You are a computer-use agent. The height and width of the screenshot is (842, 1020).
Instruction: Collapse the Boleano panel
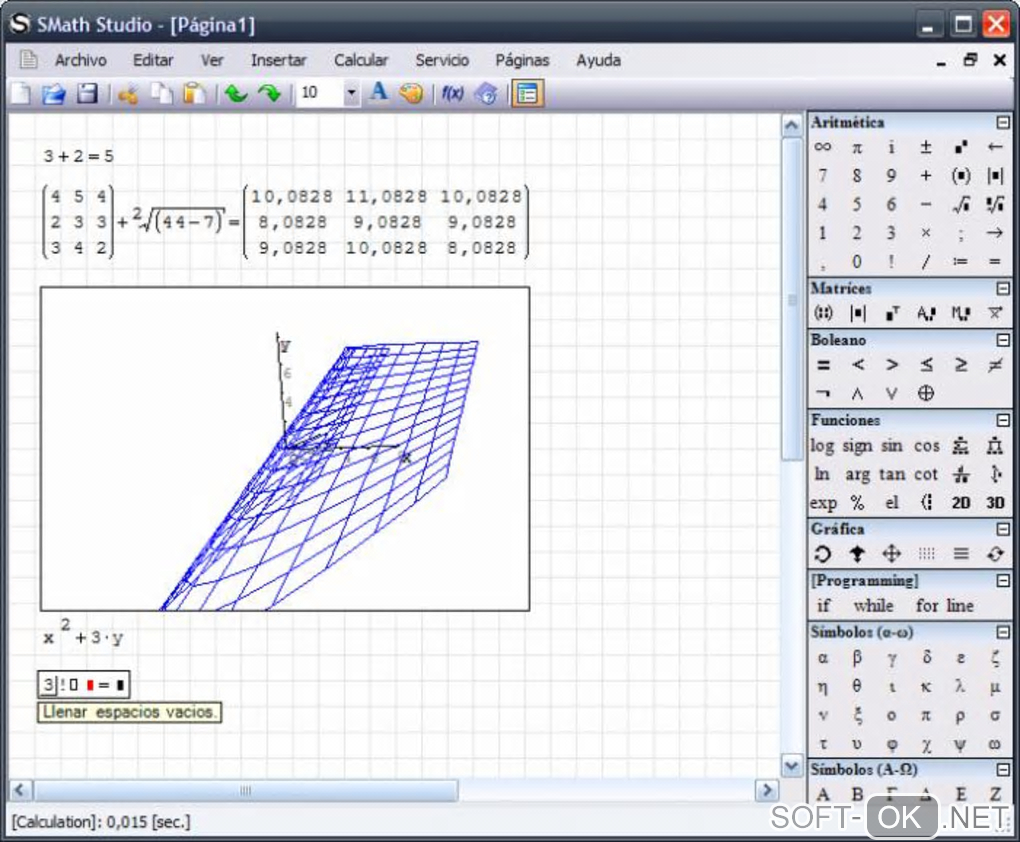coord(1003,340)
